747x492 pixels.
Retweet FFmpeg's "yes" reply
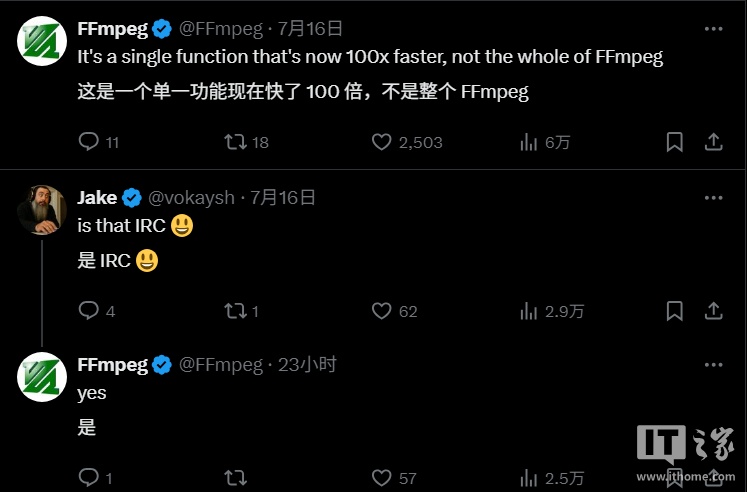(235, 478)
